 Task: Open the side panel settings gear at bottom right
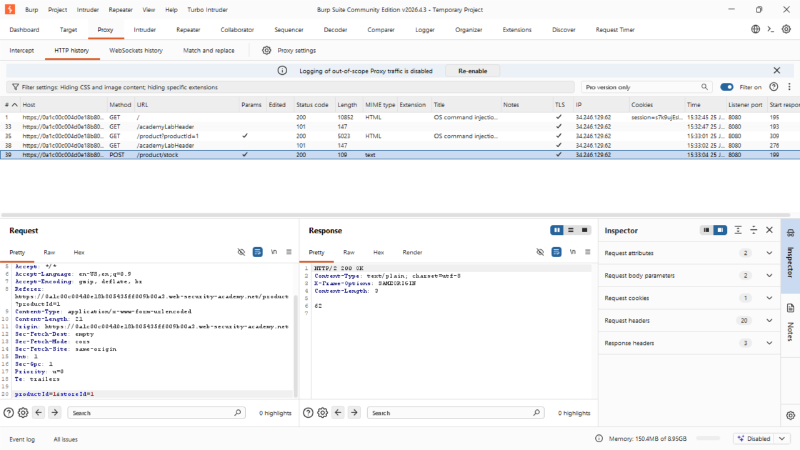point(790,415)
